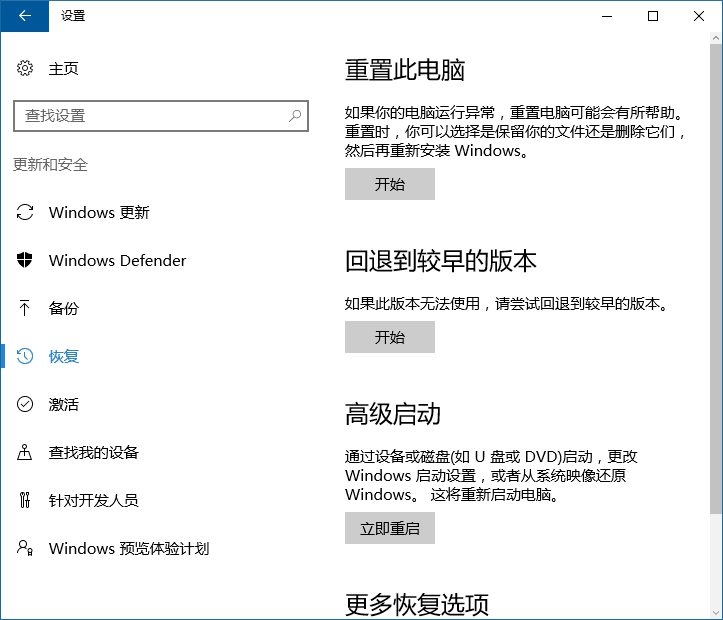Screen dimensions: 723x620
Task: Click the 立即重启 button
Action: pyautogui.click(x=390, y=529)
